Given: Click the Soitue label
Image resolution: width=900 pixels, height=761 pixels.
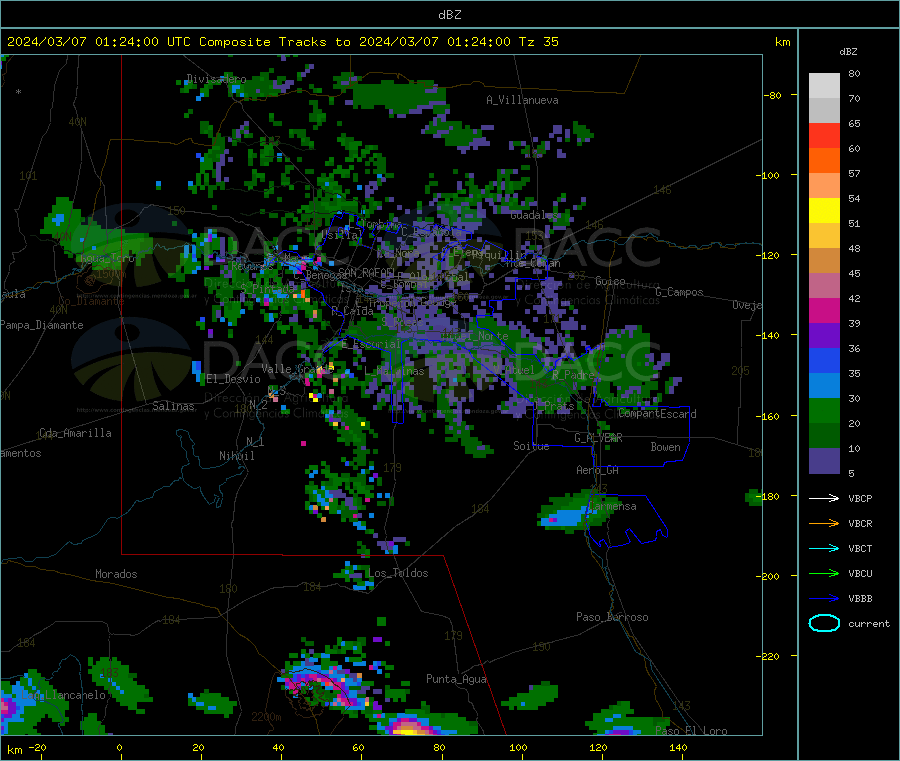Looking at the screenshot, I should pos(531,446).
